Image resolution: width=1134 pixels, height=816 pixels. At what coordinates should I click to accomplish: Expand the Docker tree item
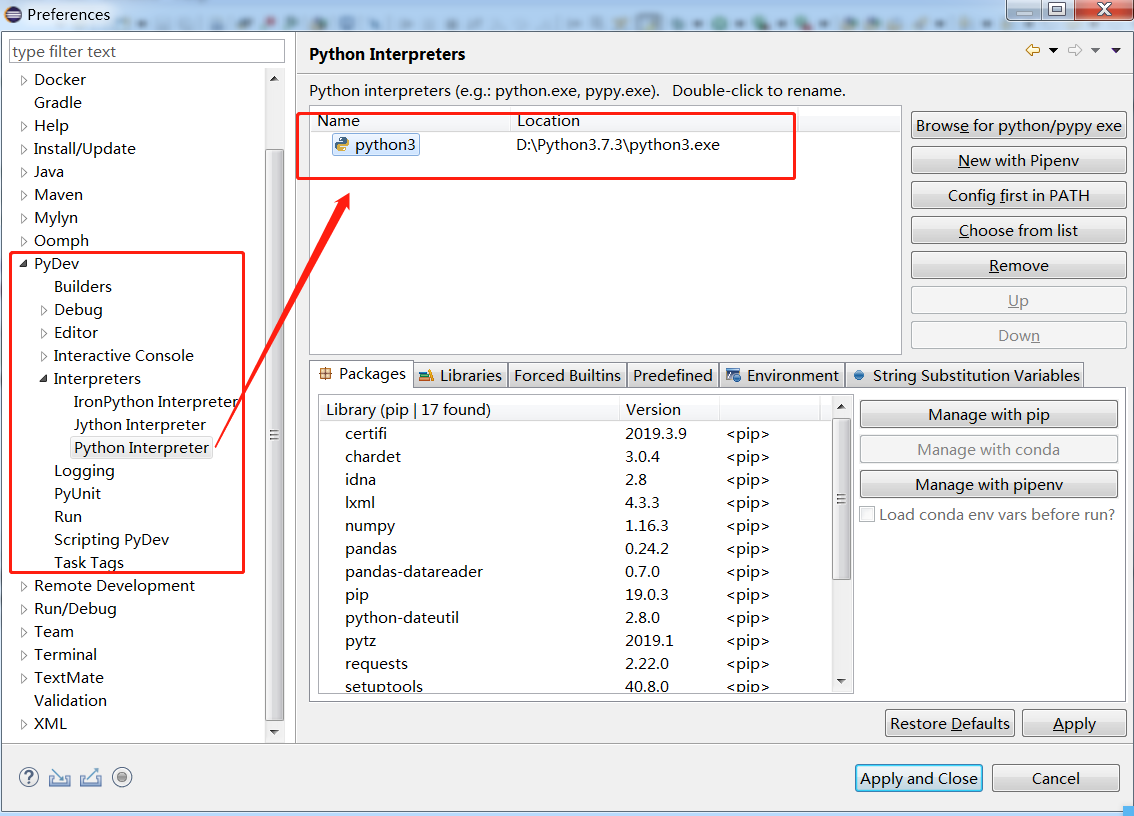click(22, 79)
